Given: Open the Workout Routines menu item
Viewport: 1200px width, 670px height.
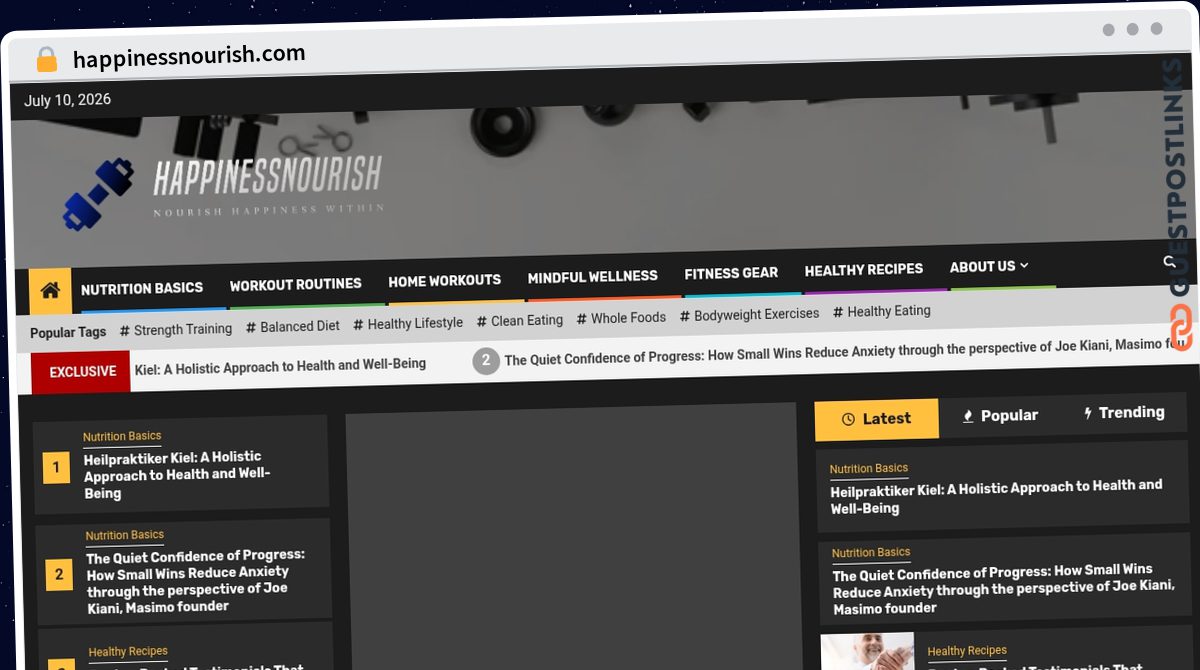Looking at the screenshot, I should (x=296, y=285).
